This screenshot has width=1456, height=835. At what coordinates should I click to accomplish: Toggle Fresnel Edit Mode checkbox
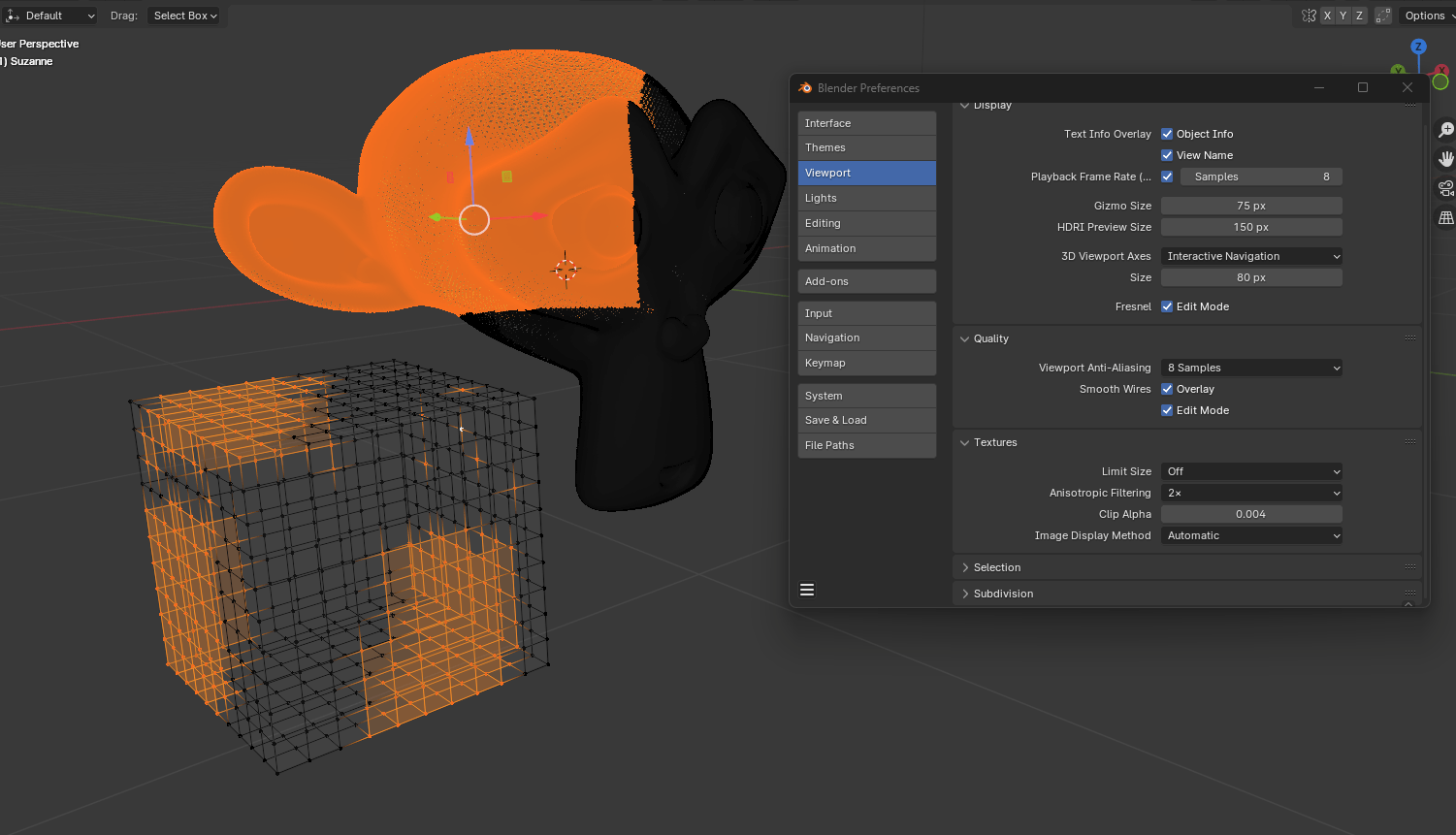coord(1167,306)
